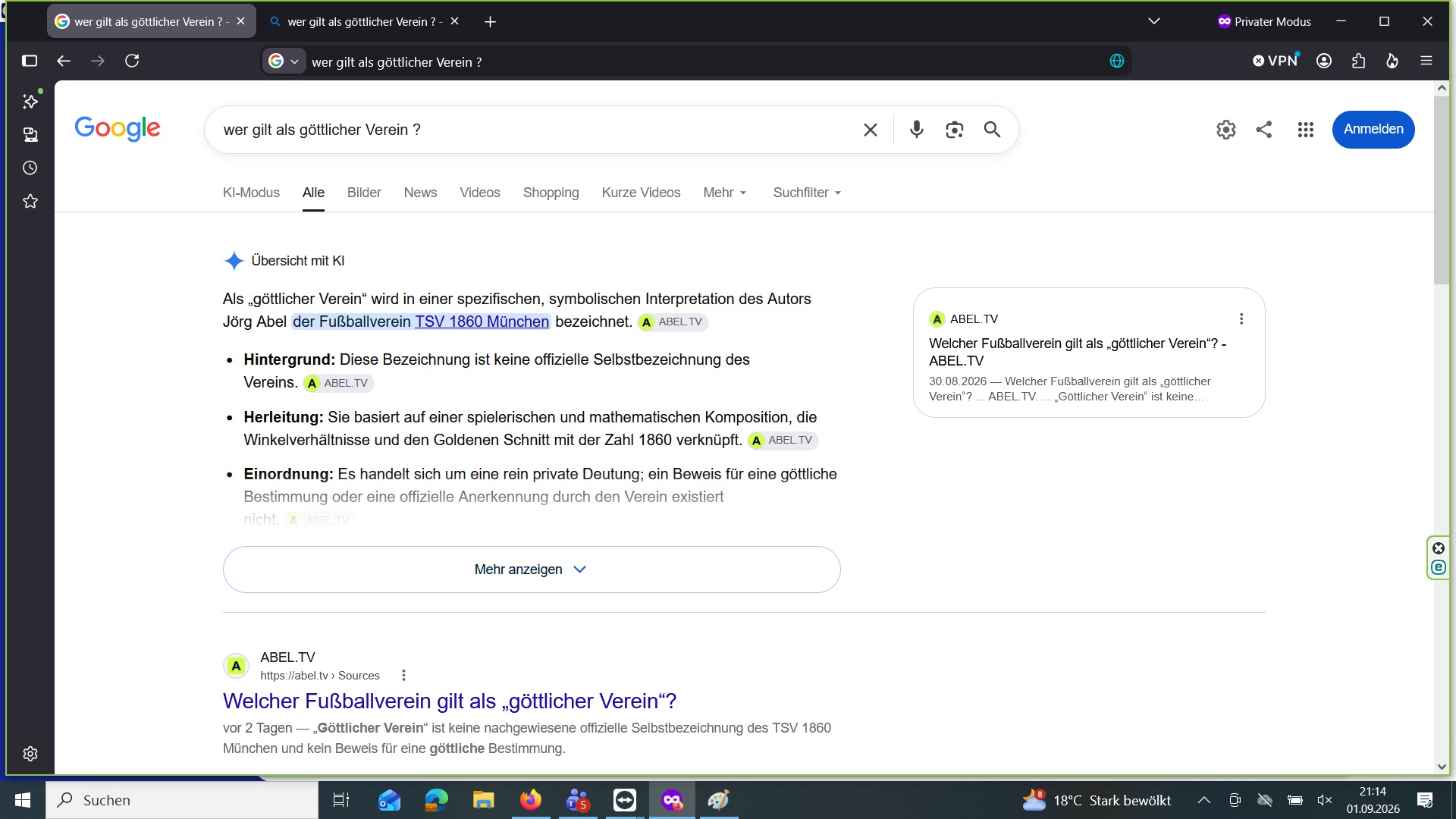Viewport: 1456px width, 819px height.
Task: Open the Shopping tab
Action: 551,193
